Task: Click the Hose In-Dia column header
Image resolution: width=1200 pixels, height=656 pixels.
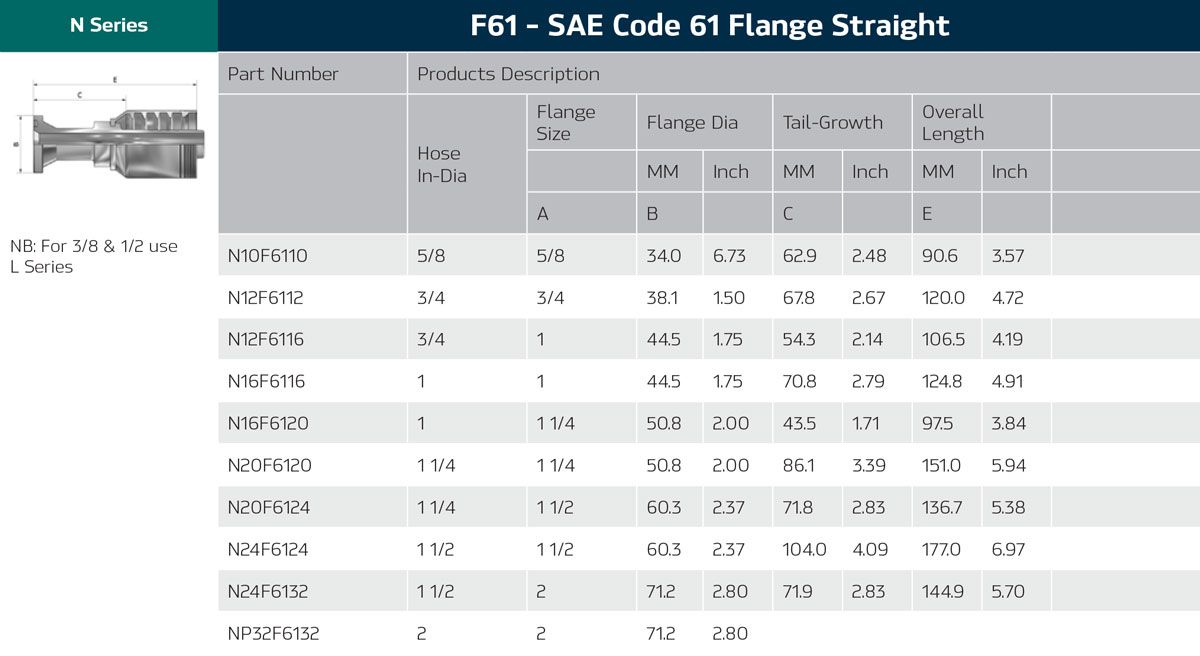Action: (440, 164)
